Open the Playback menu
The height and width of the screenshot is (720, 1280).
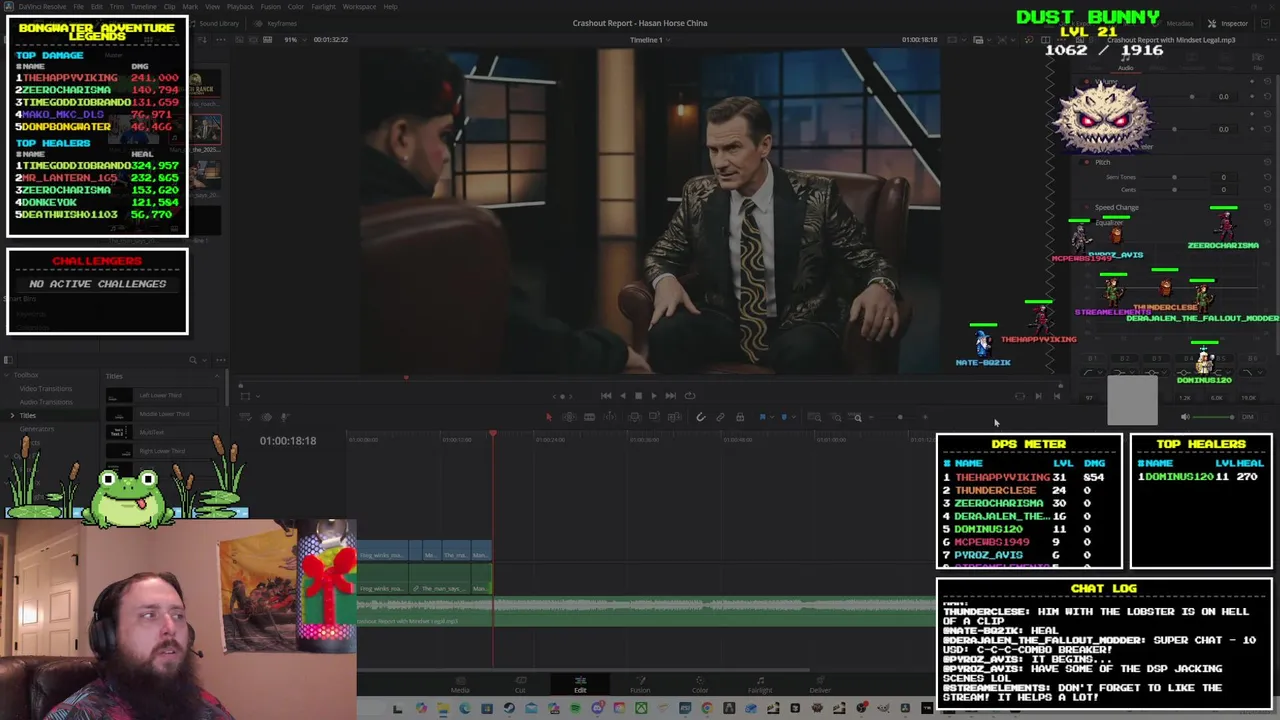pos(240,6)
